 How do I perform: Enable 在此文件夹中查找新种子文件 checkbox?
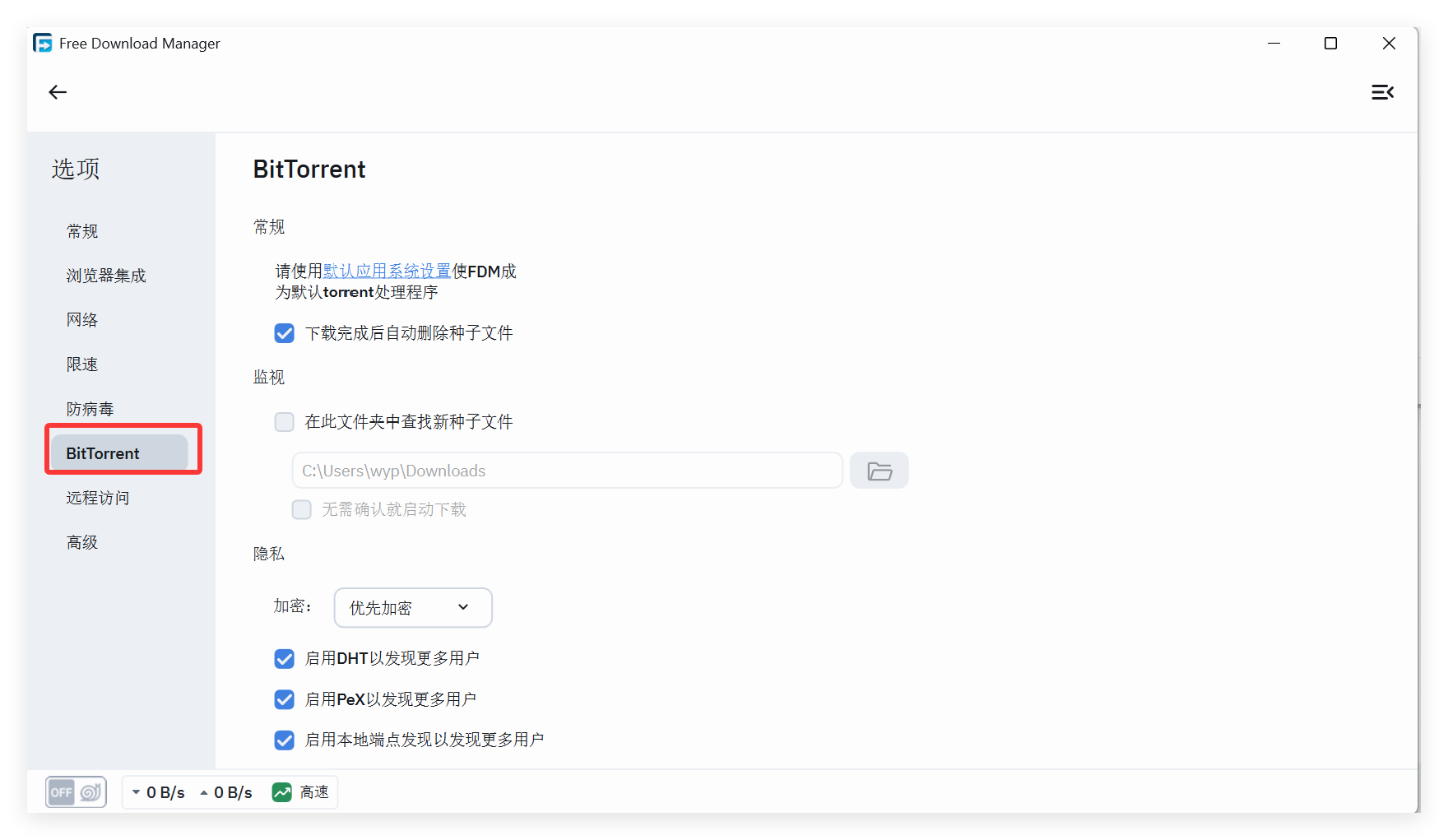285,422
